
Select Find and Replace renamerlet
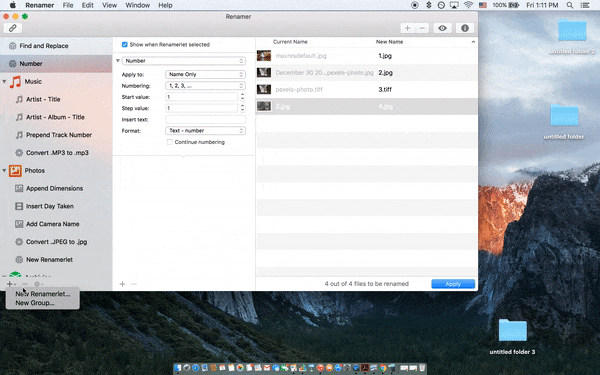pyautogui.click(x=56, y=46)
